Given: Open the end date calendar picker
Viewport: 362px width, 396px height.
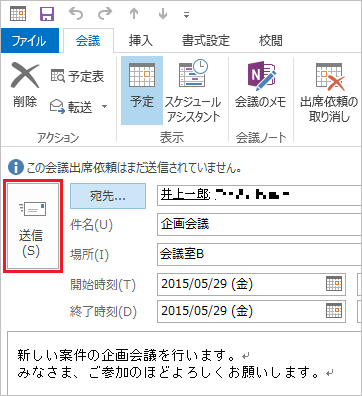Looking at the screenshot, I should [334, 311].
